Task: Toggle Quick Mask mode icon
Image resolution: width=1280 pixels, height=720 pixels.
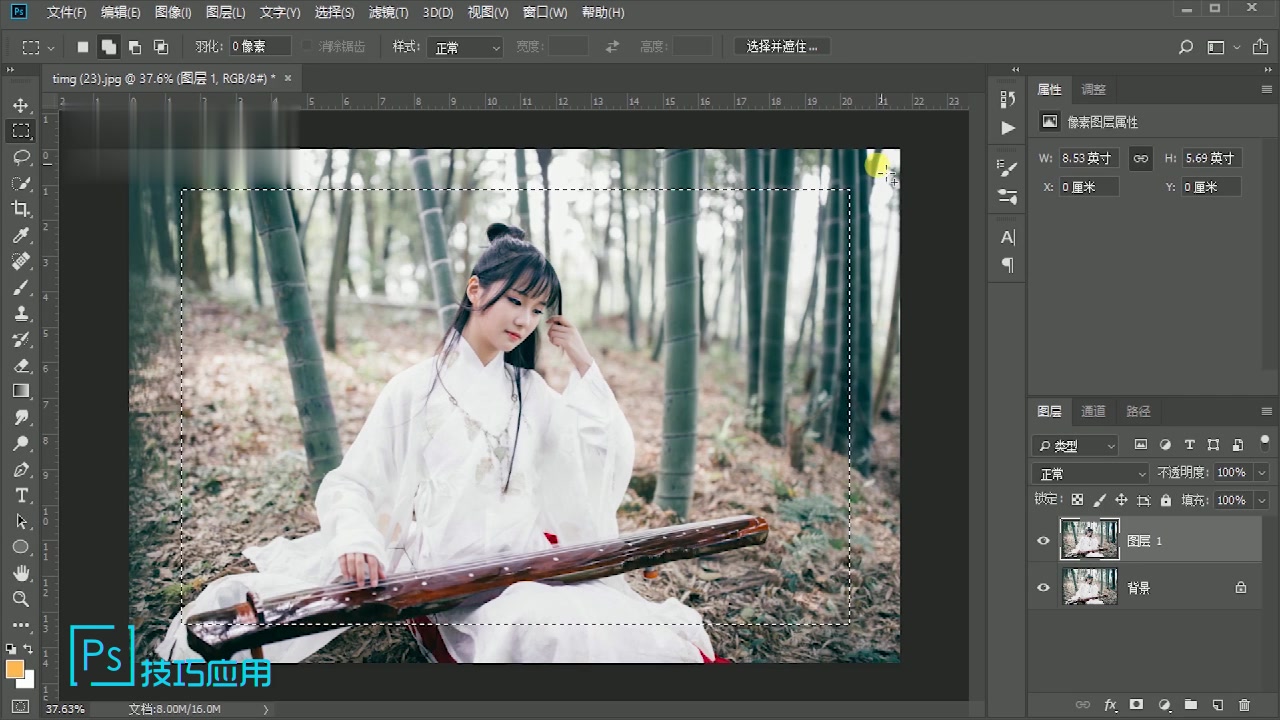Action: click(21, 706)
